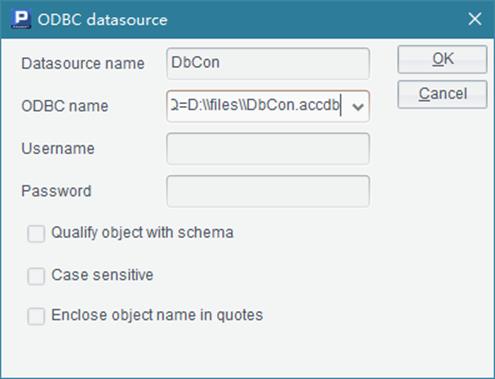Confirm settings with the OK button

(442, 59)
